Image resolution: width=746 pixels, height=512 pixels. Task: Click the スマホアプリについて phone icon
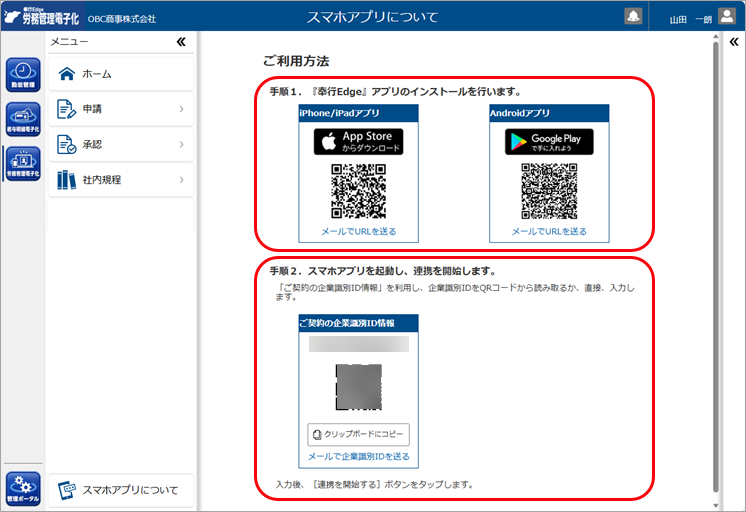pos(67,490)
